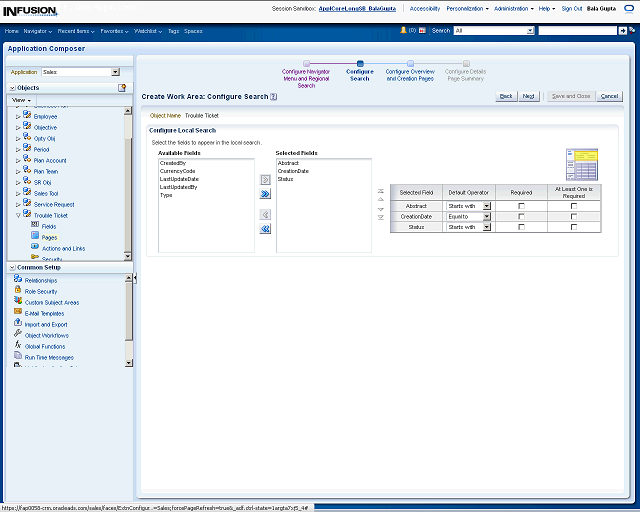
Task: Click the move all fields right icon
Action: [x=265, y=193]
